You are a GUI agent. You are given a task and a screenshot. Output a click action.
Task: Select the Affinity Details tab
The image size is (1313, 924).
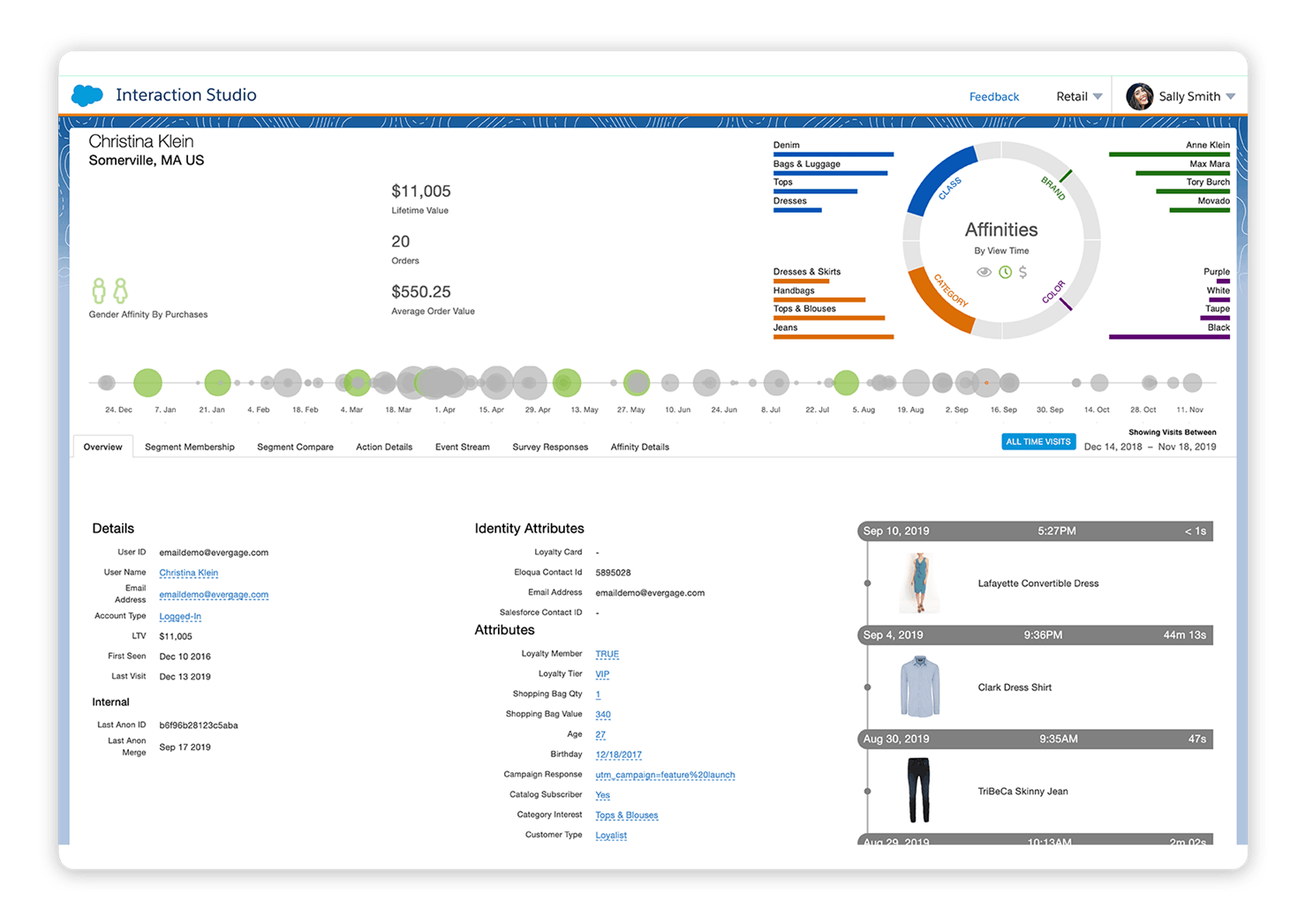tap(638, 447)
